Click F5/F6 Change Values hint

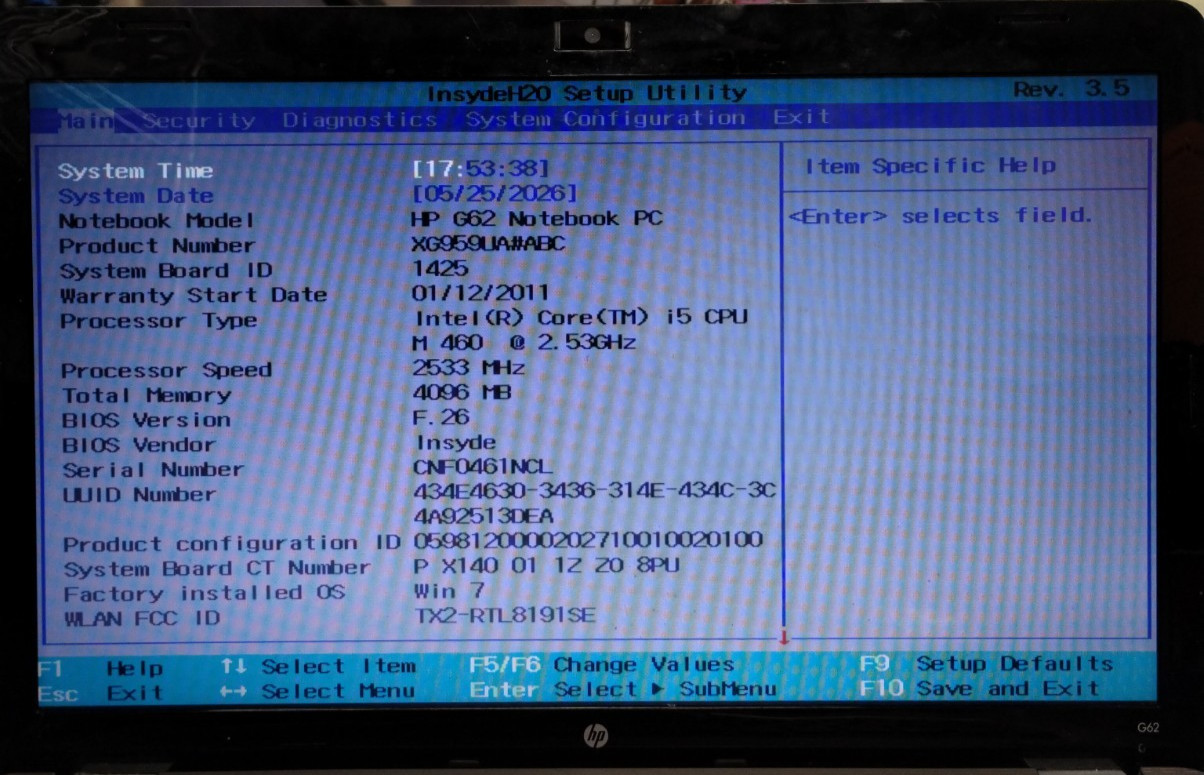[601, 665]
